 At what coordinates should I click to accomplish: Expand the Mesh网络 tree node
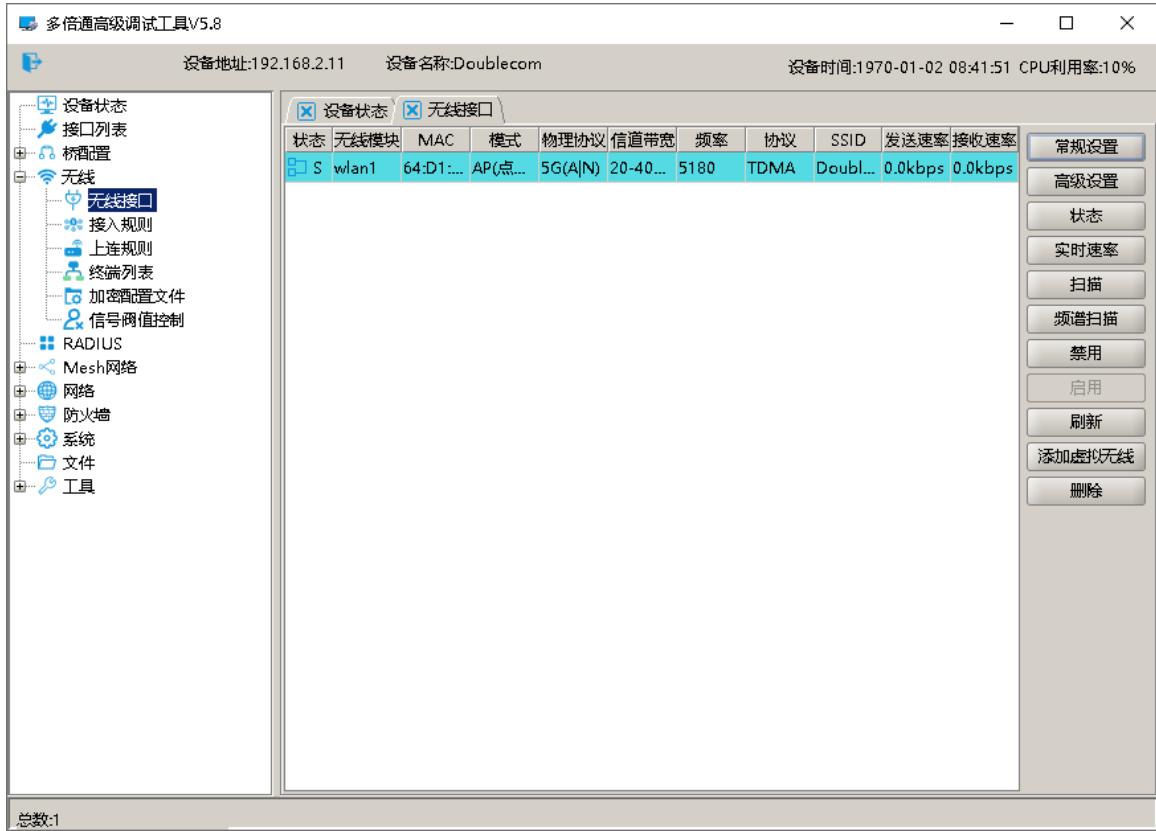pyautogui.click(x=20, y=367)
